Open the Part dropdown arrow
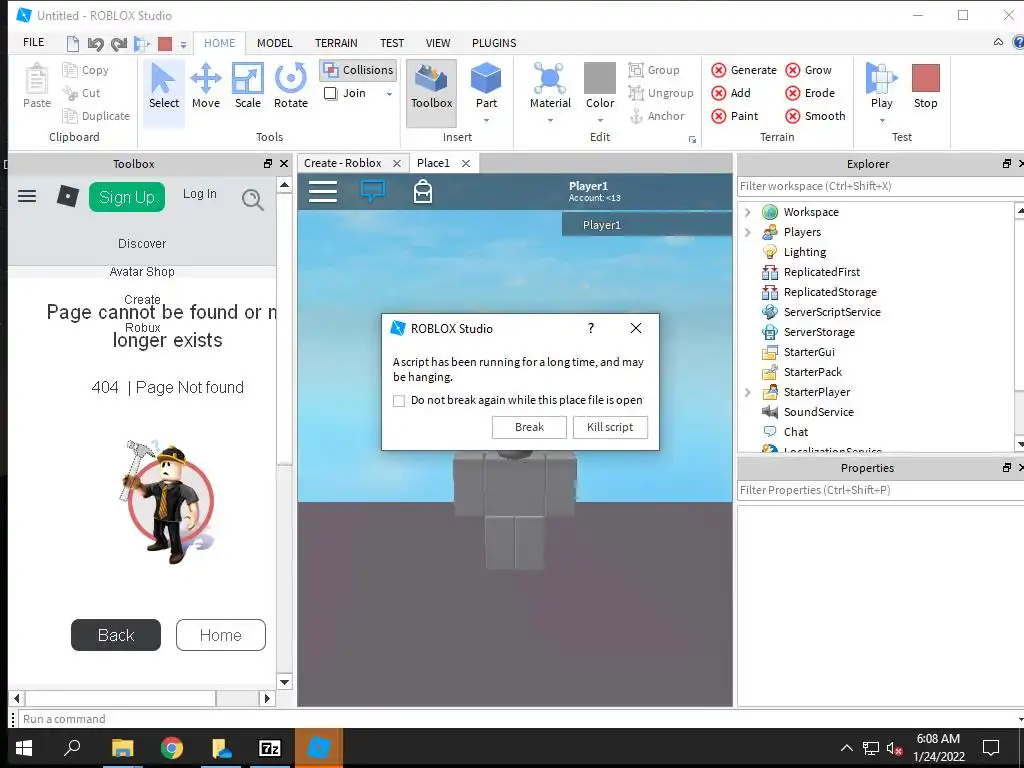Viewport: 1024px width, 768px height. pos(487,120)
